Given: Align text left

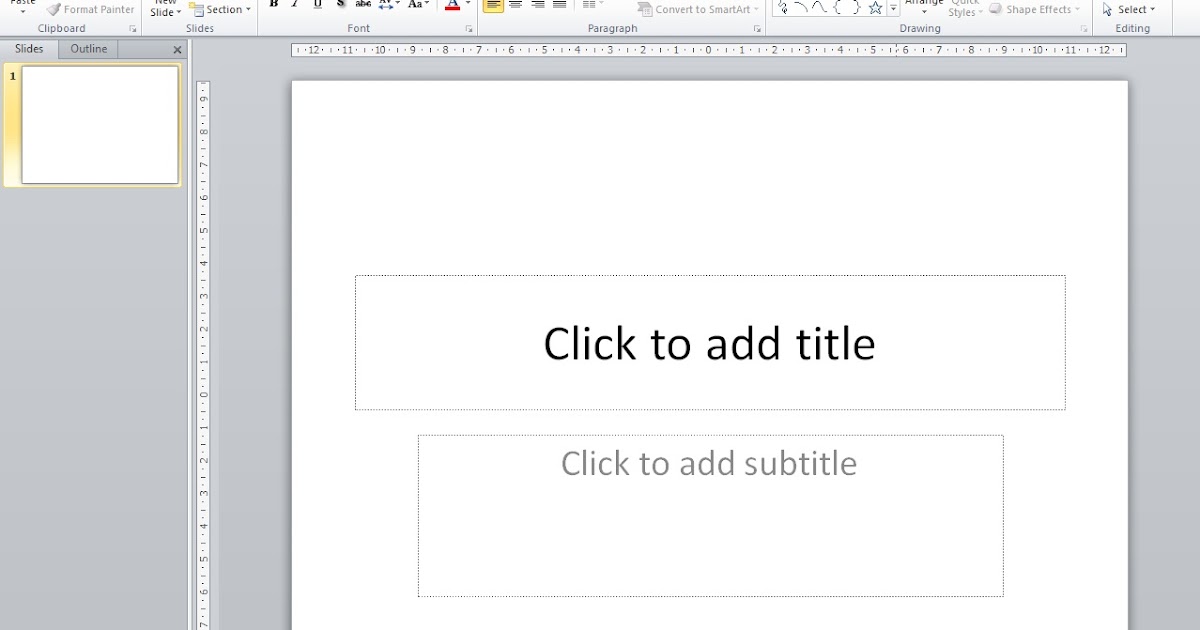Looking at the screenshot, I should [493, 4].
